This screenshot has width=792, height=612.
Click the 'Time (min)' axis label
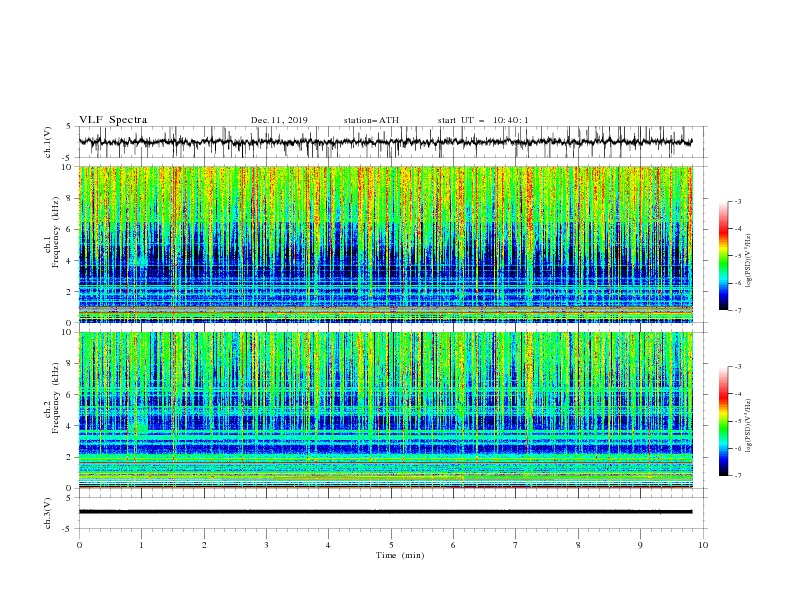[x=400, y=555]
